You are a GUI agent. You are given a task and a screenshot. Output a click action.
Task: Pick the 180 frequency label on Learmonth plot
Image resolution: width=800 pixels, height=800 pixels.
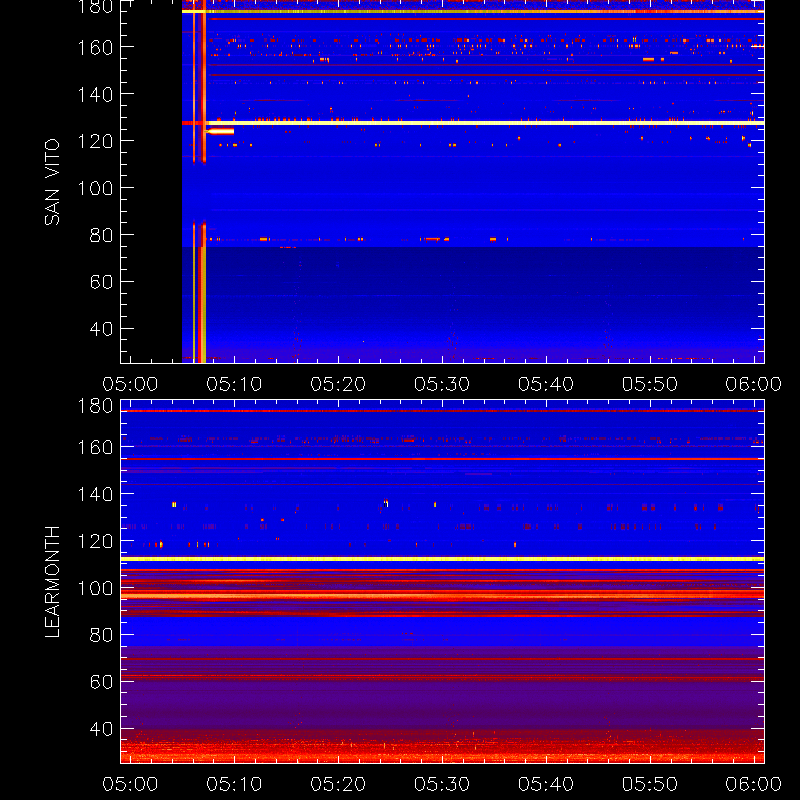(x=95, y=406)
